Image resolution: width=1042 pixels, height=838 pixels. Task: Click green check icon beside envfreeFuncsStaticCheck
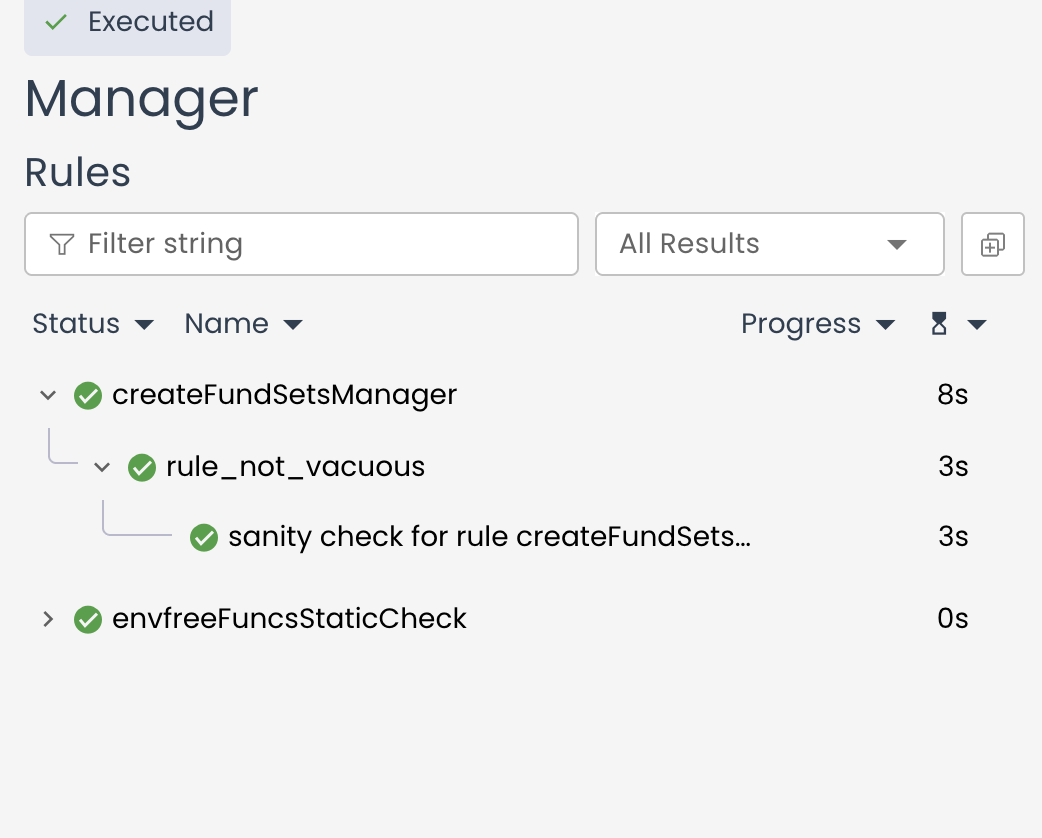tap(88, 620)
